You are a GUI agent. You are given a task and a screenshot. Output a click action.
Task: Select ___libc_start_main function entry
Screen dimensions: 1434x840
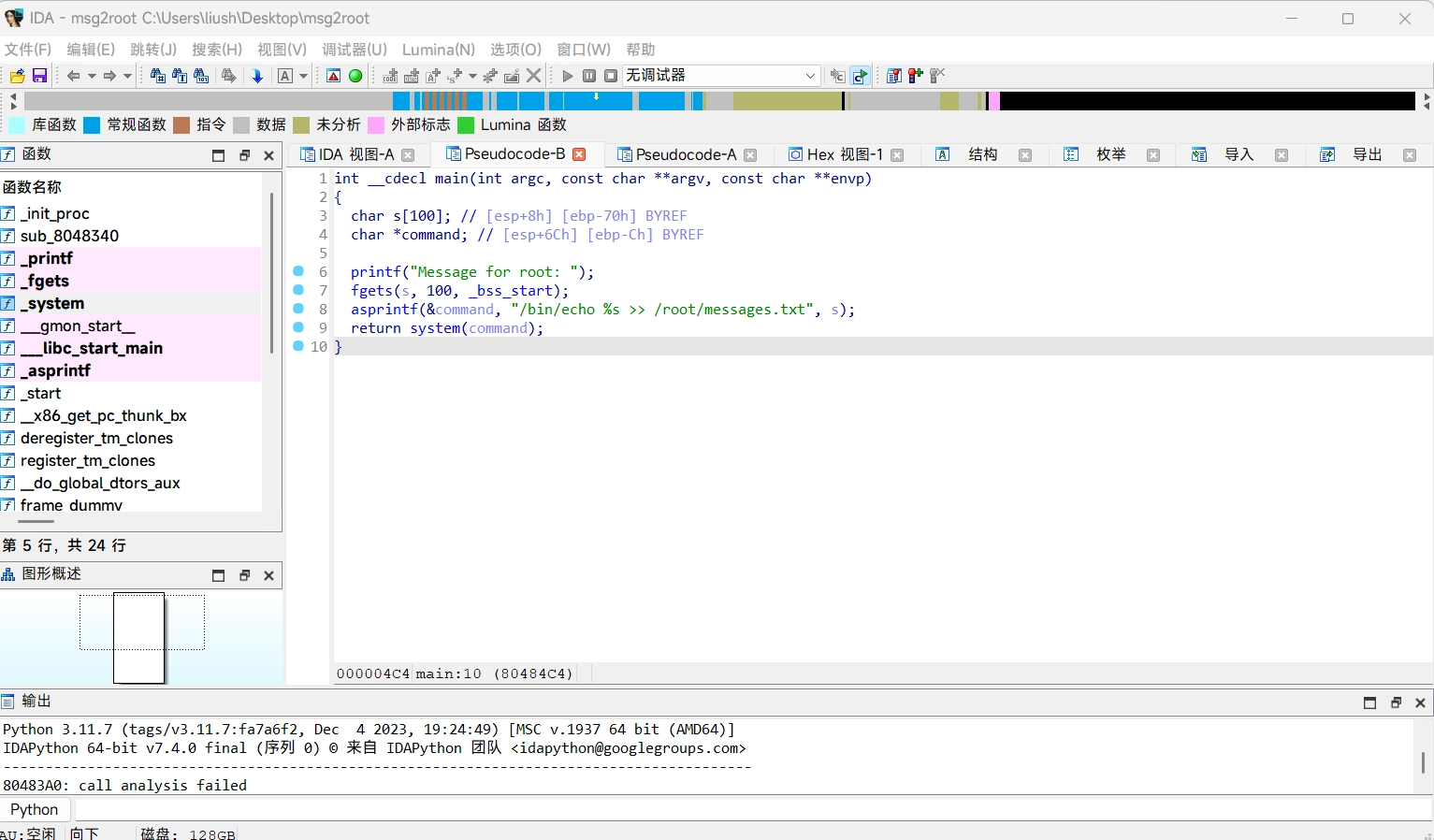coord(131,348)
